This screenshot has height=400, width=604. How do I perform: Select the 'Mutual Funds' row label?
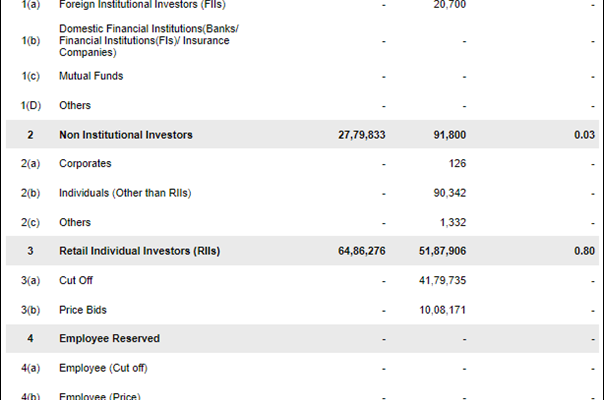(x=91, y=76)
